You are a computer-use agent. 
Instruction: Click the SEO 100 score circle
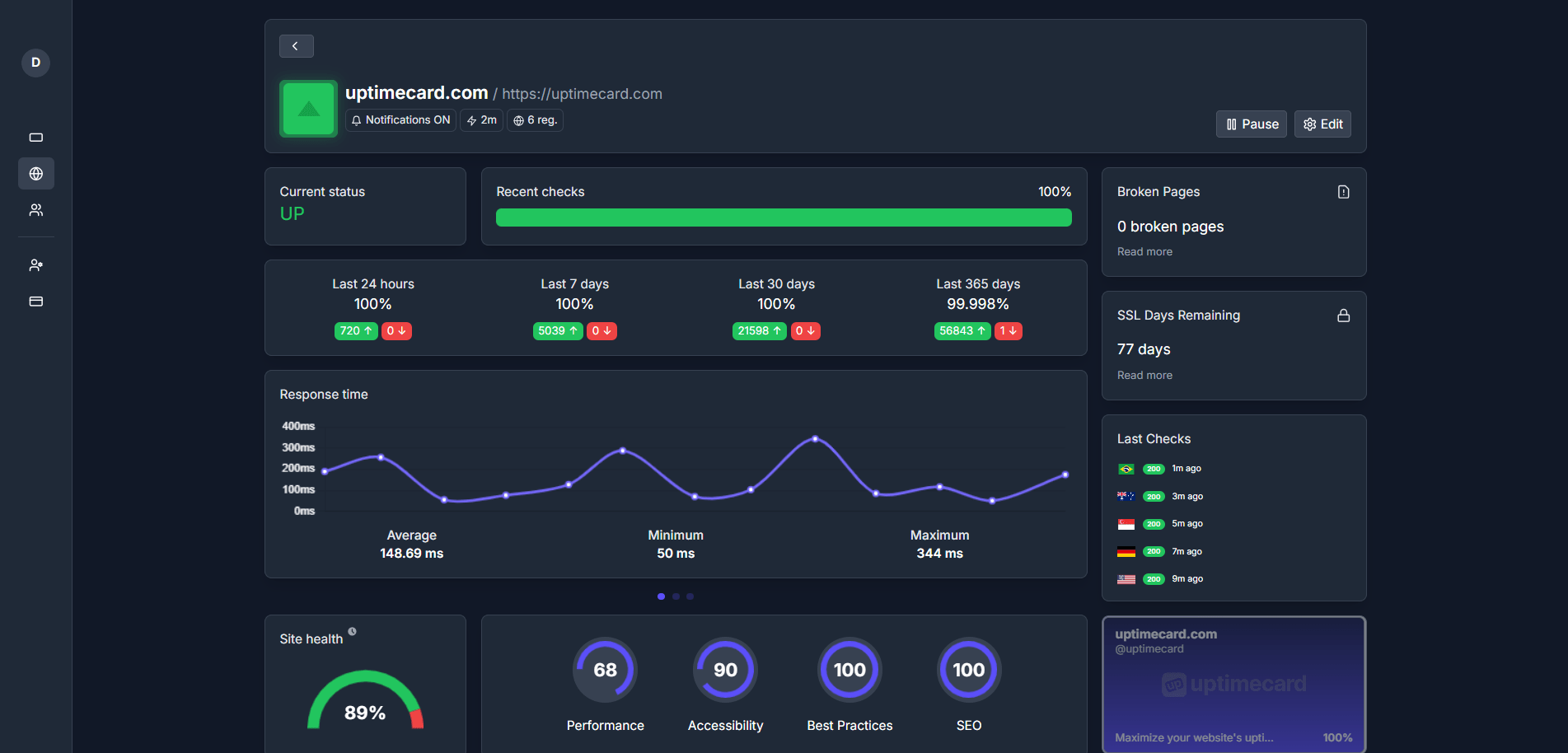[969, 670]
